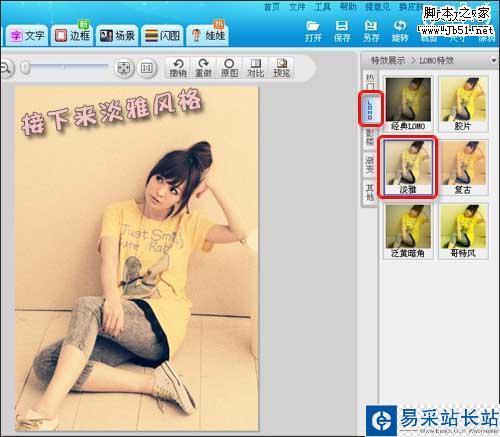Click the 重做 redo icon
Screen dimensions: 500x437
pos(203,68)
